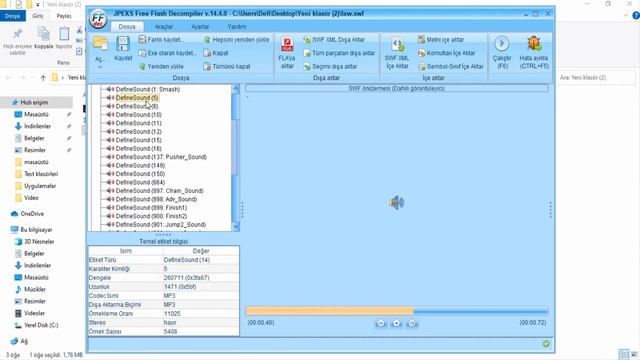Click the FLA'ya aktar export icon
Viewport: 640px width, 360px height.
(x=287, y=44)
